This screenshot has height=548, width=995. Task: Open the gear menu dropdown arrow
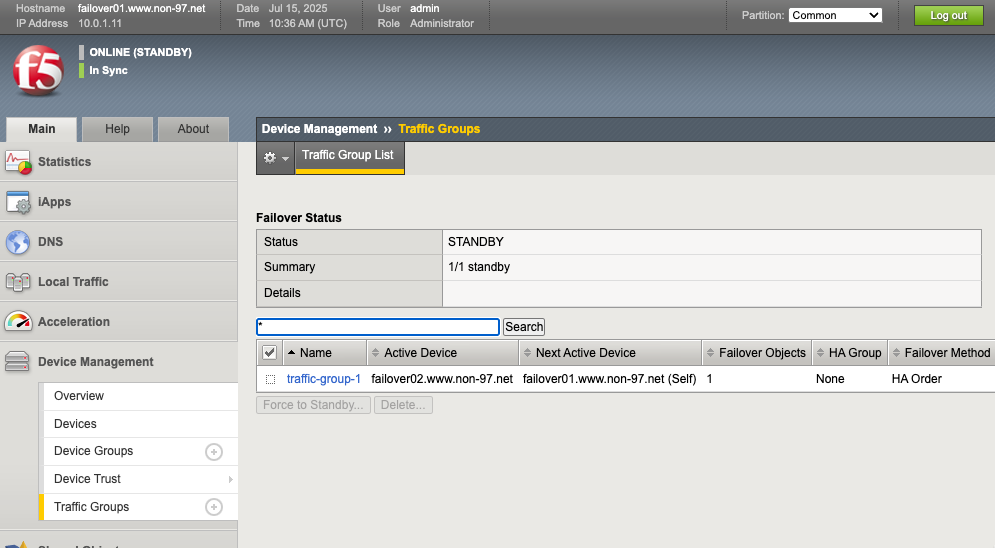tap(286, 159)
